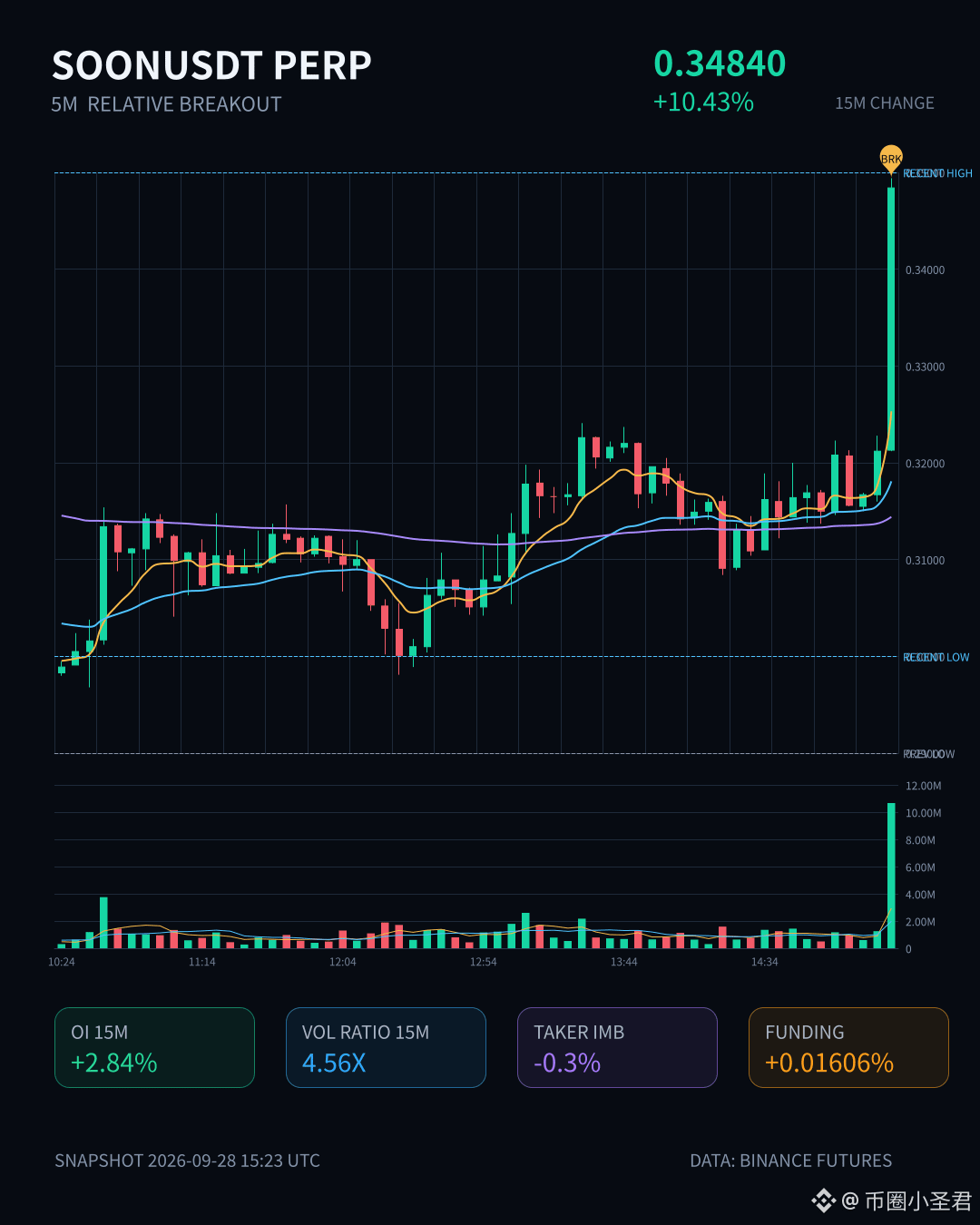Click the +10.43% change value

point(703,102)
